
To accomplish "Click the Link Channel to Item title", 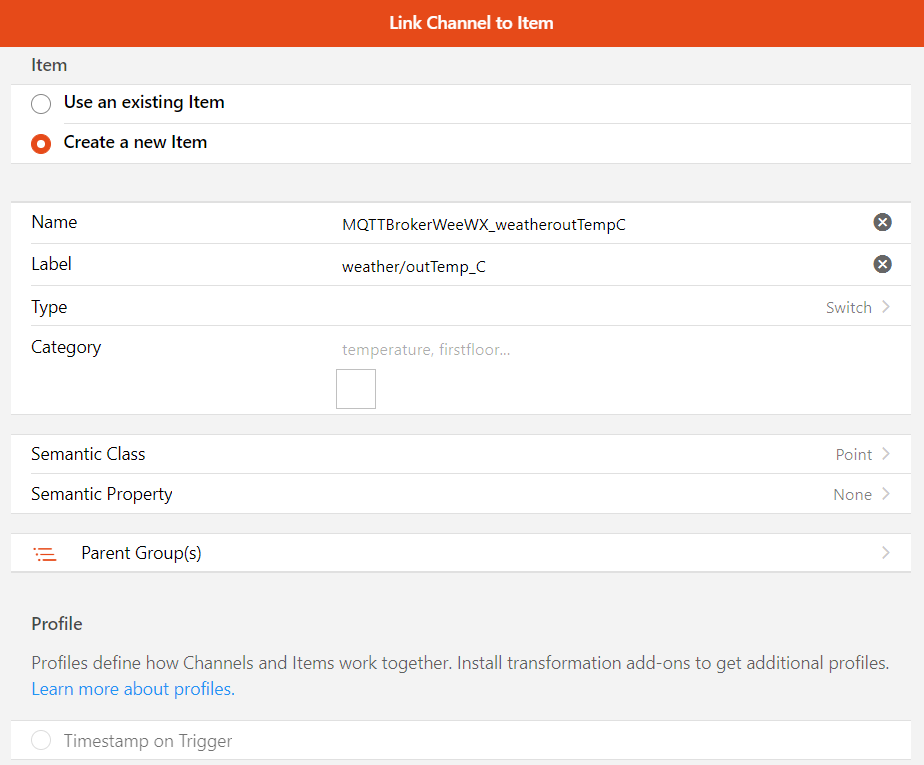I will (471, 23).
